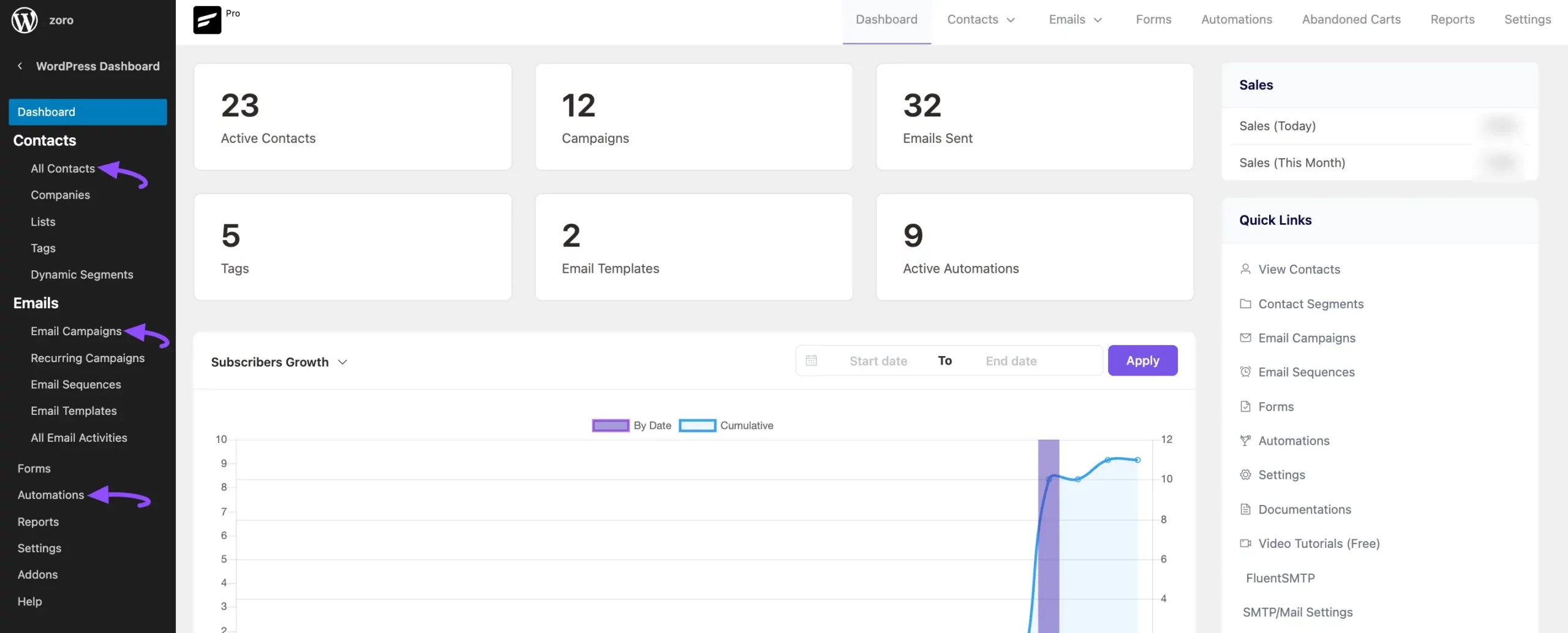Open Recurring Campaigns in the sidebar
This screenshot has width=1568, height=633.
88,358
